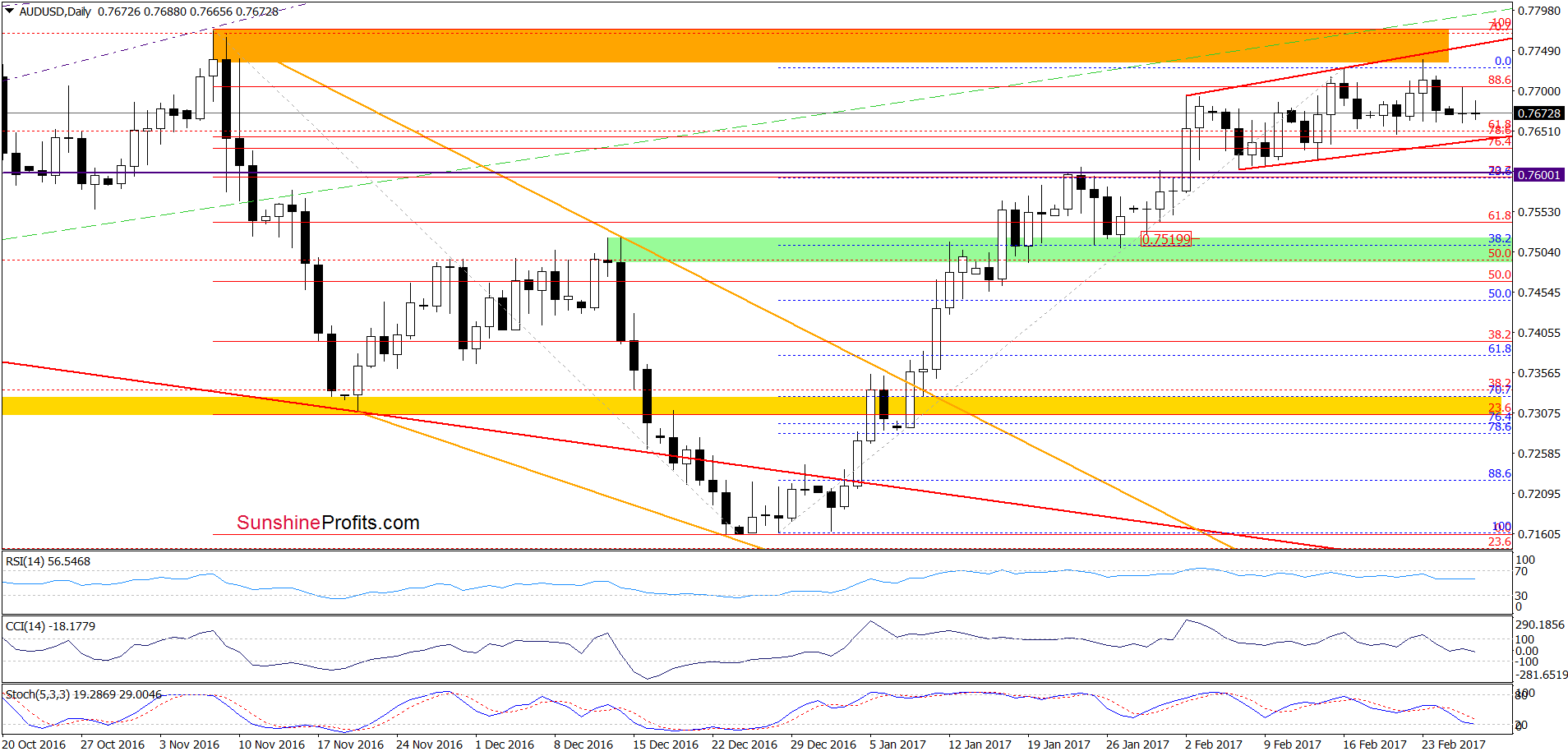Select the current price label 0.76728
Image resolution: width=1568 pixels, height=756 pixels.
pos(1538,113)
